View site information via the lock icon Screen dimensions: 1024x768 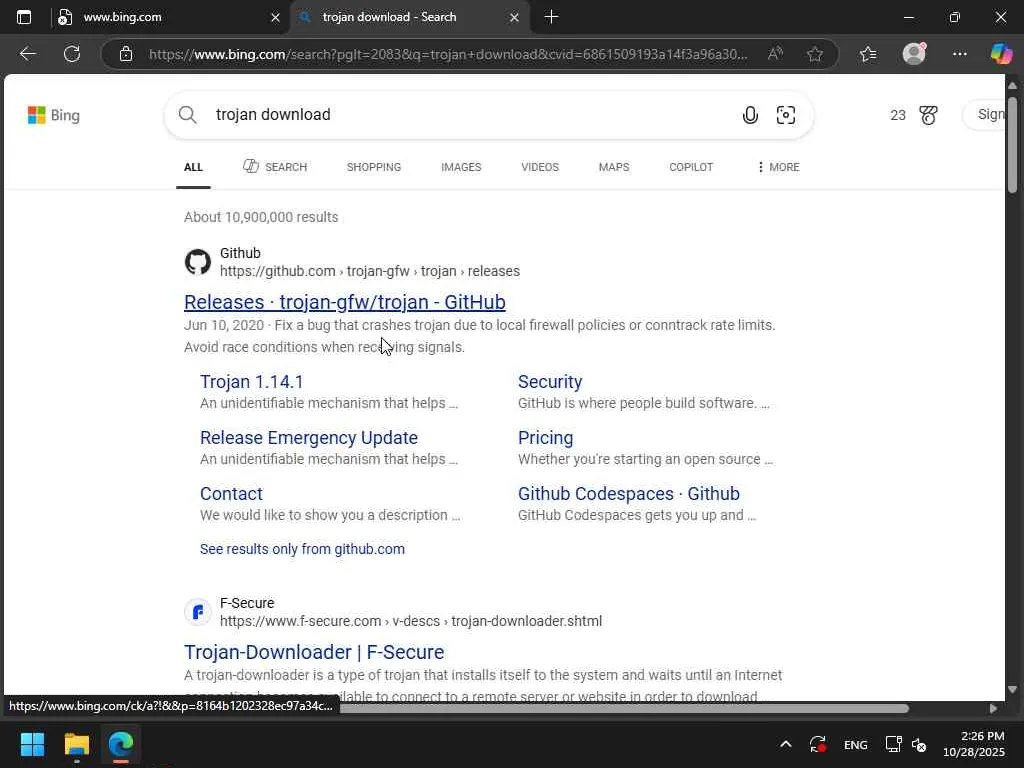point(126,54)
